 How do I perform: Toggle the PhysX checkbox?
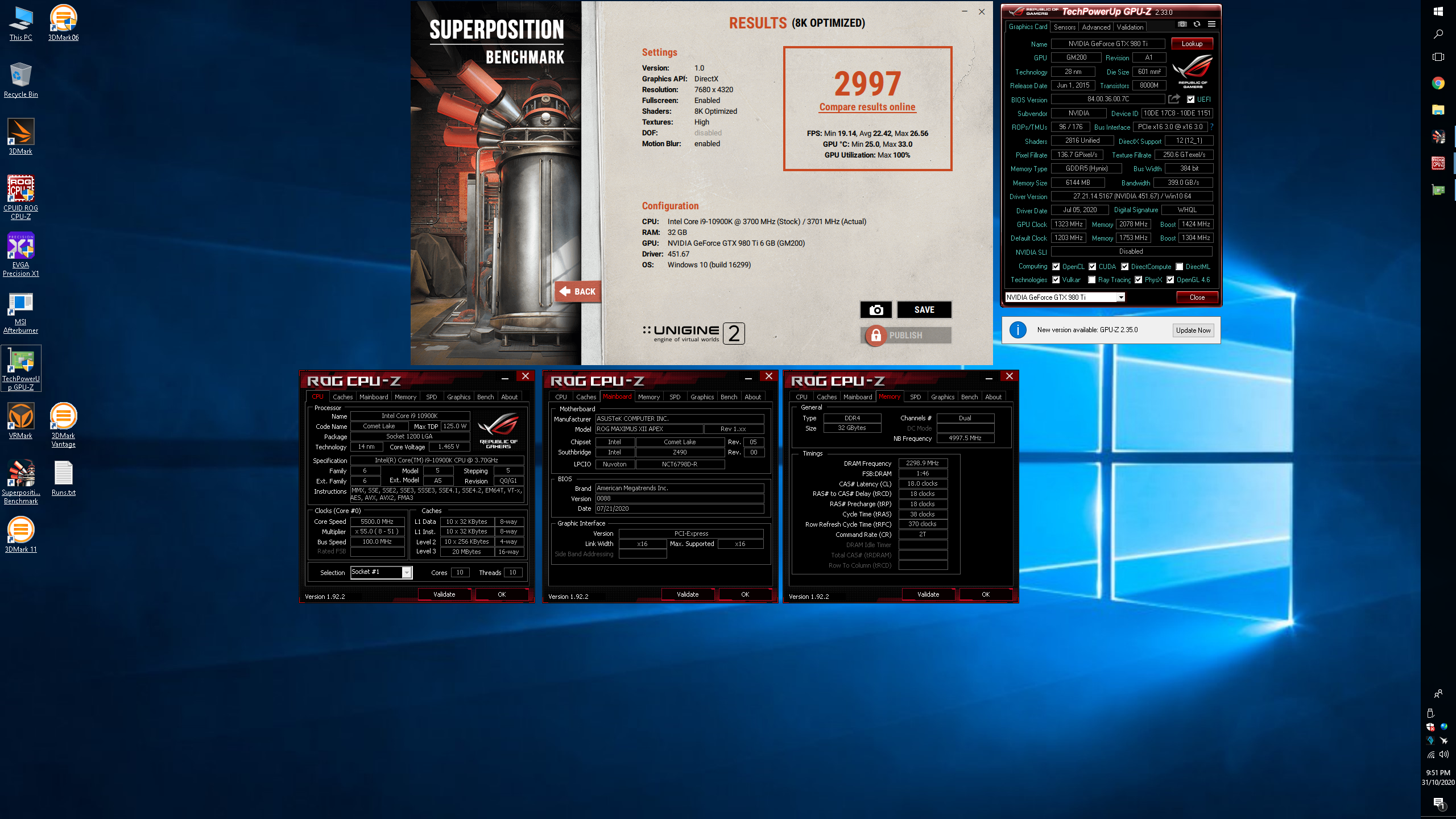pos(1139,280)
